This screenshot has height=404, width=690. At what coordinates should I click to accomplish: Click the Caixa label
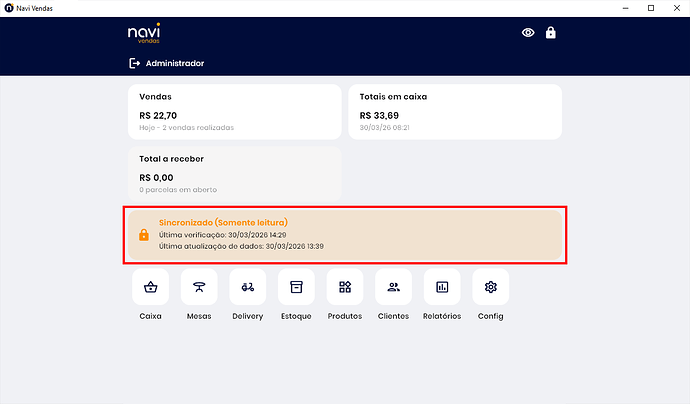pos(150,316)
